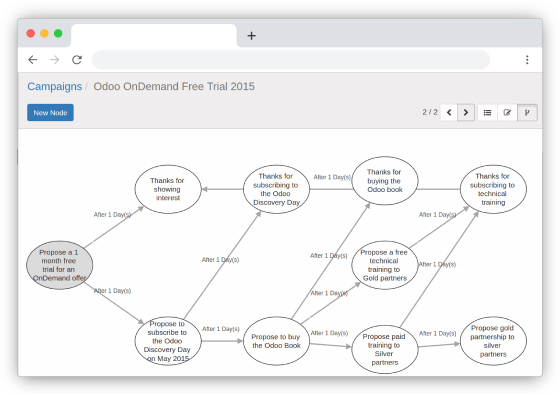Image resolution: width=560 pixels, height=395 pixels.
Task: Focus the browser address bar
Action: pos(291,60)
